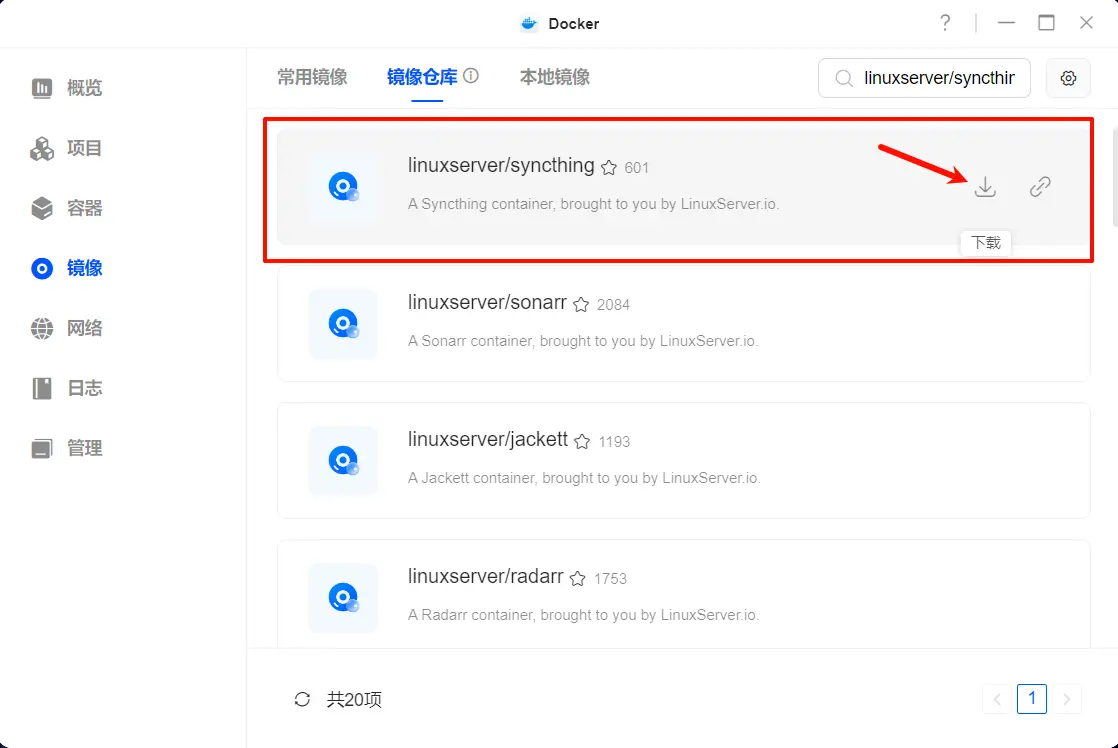Star the linuxserver/sonarr image

[581, 305]
